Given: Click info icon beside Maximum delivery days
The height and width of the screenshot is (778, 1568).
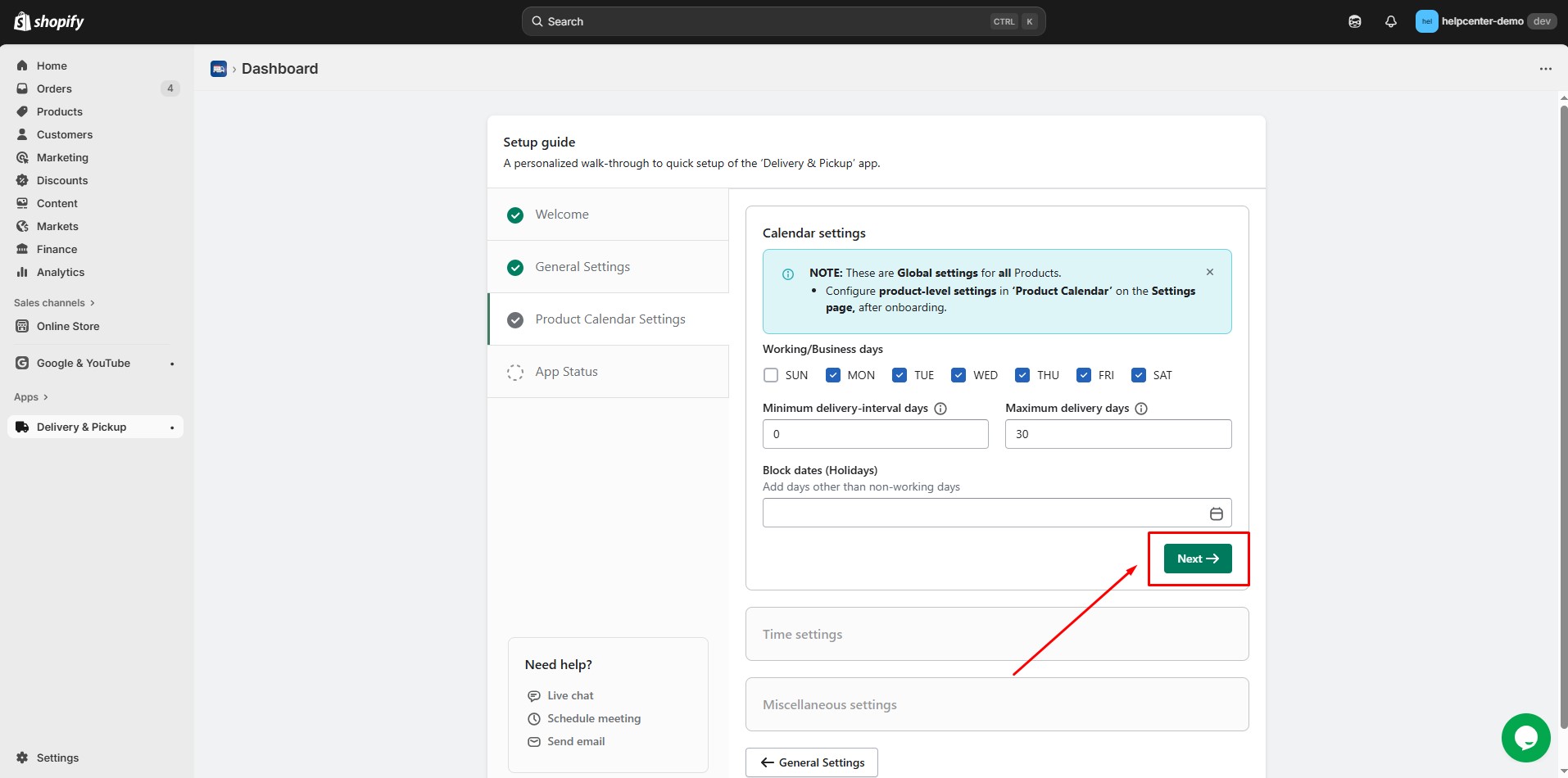Looking at the screenshot, I should click(1141, 409).
